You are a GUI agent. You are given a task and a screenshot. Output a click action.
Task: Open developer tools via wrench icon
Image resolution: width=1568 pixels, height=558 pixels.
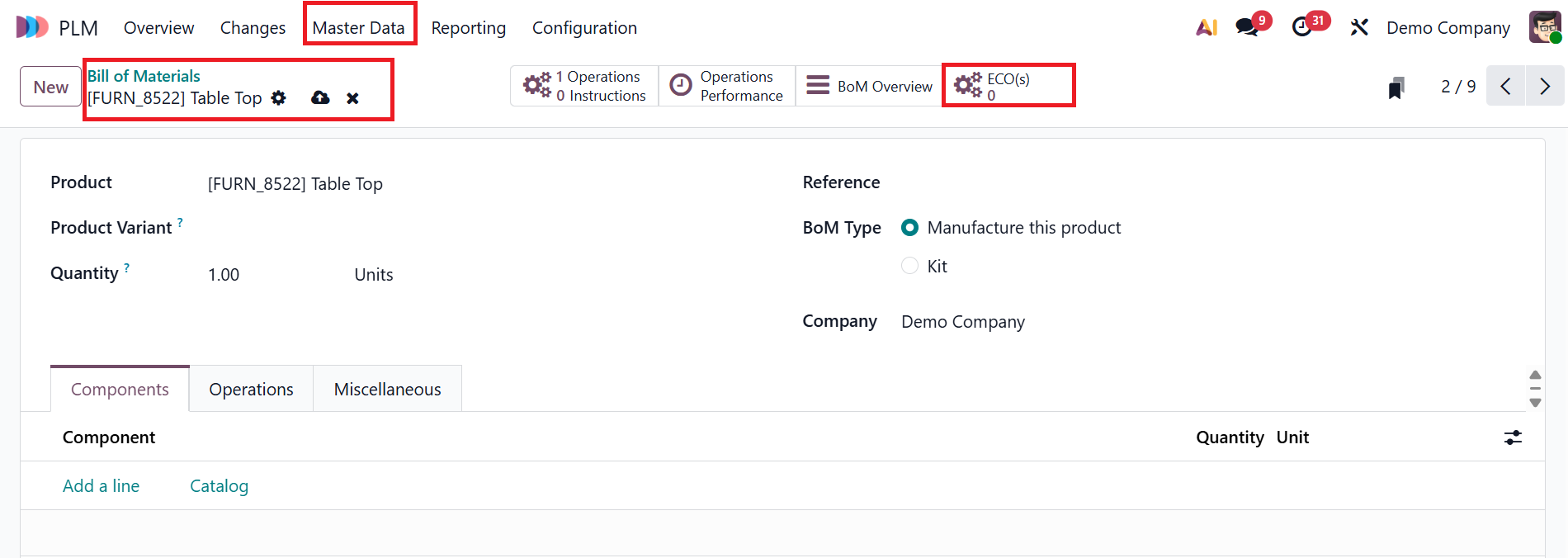click(1358, 26)
